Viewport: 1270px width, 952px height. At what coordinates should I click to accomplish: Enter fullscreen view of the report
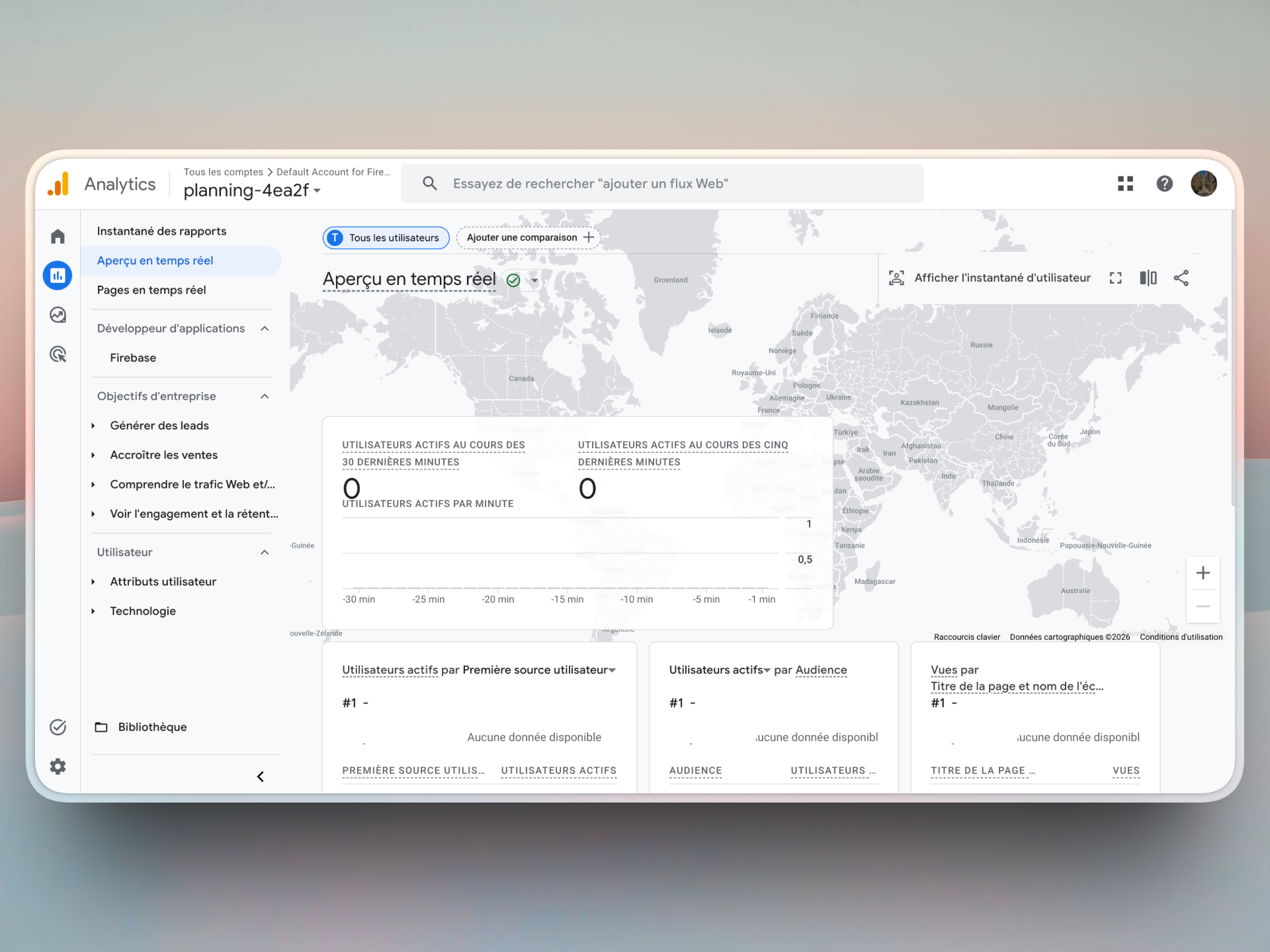click(1115, 278)
